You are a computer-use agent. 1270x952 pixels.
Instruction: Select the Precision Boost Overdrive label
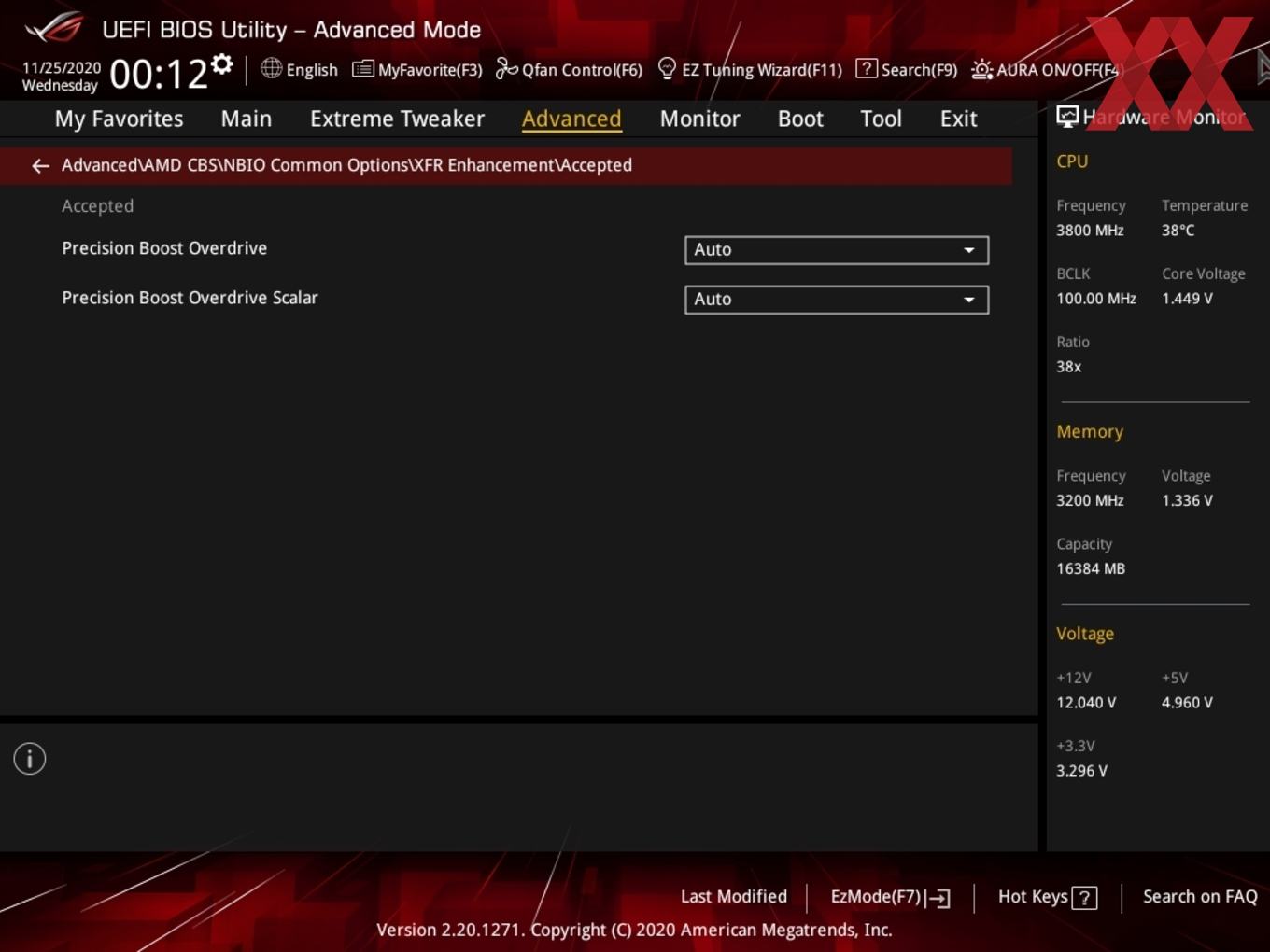pyautogui.click(x=164, y=248)
